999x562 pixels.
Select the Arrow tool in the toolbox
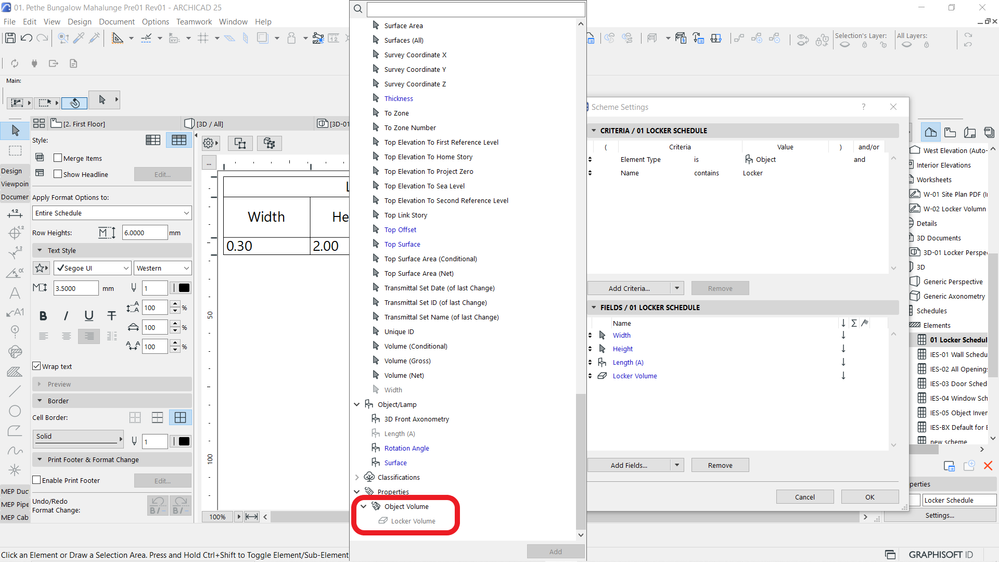click(15, 131)
